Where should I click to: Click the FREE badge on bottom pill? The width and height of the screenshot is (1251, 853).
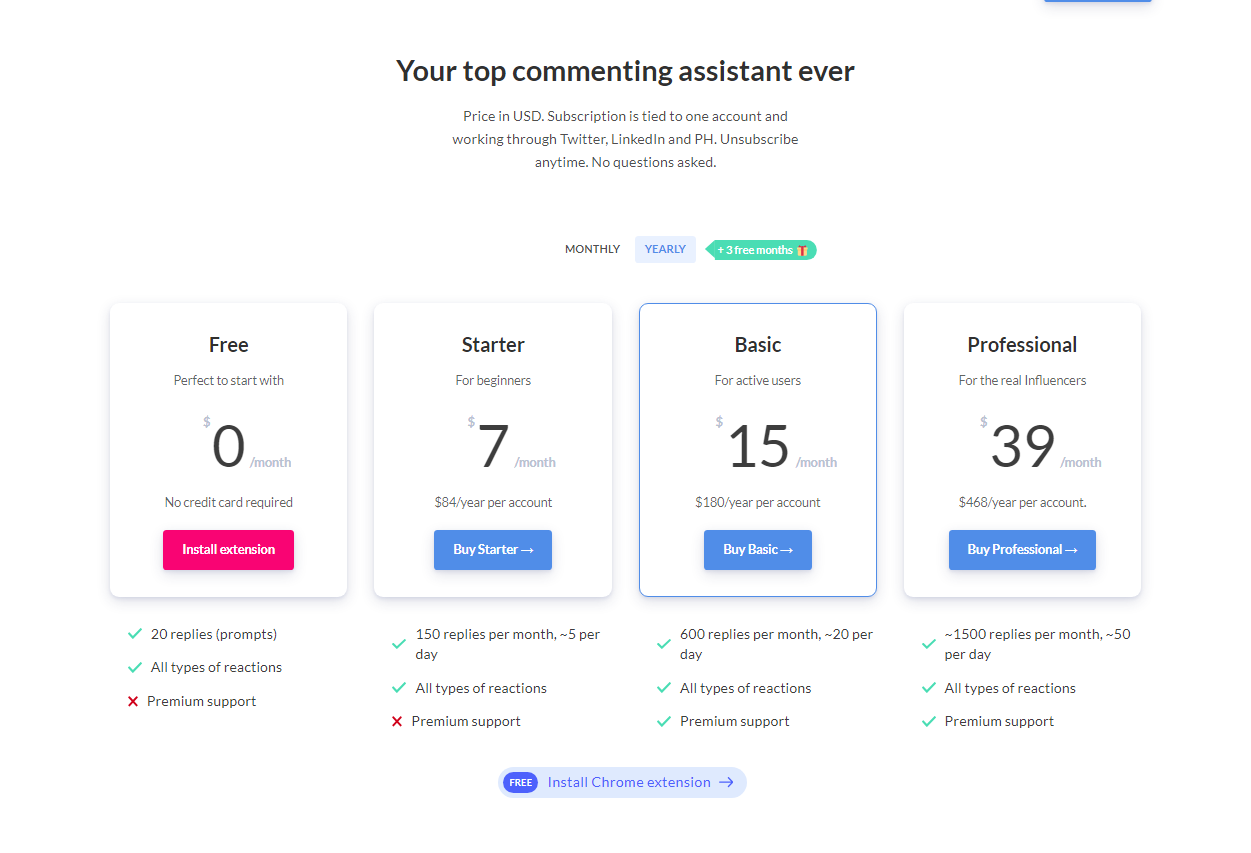pos(520,783)
